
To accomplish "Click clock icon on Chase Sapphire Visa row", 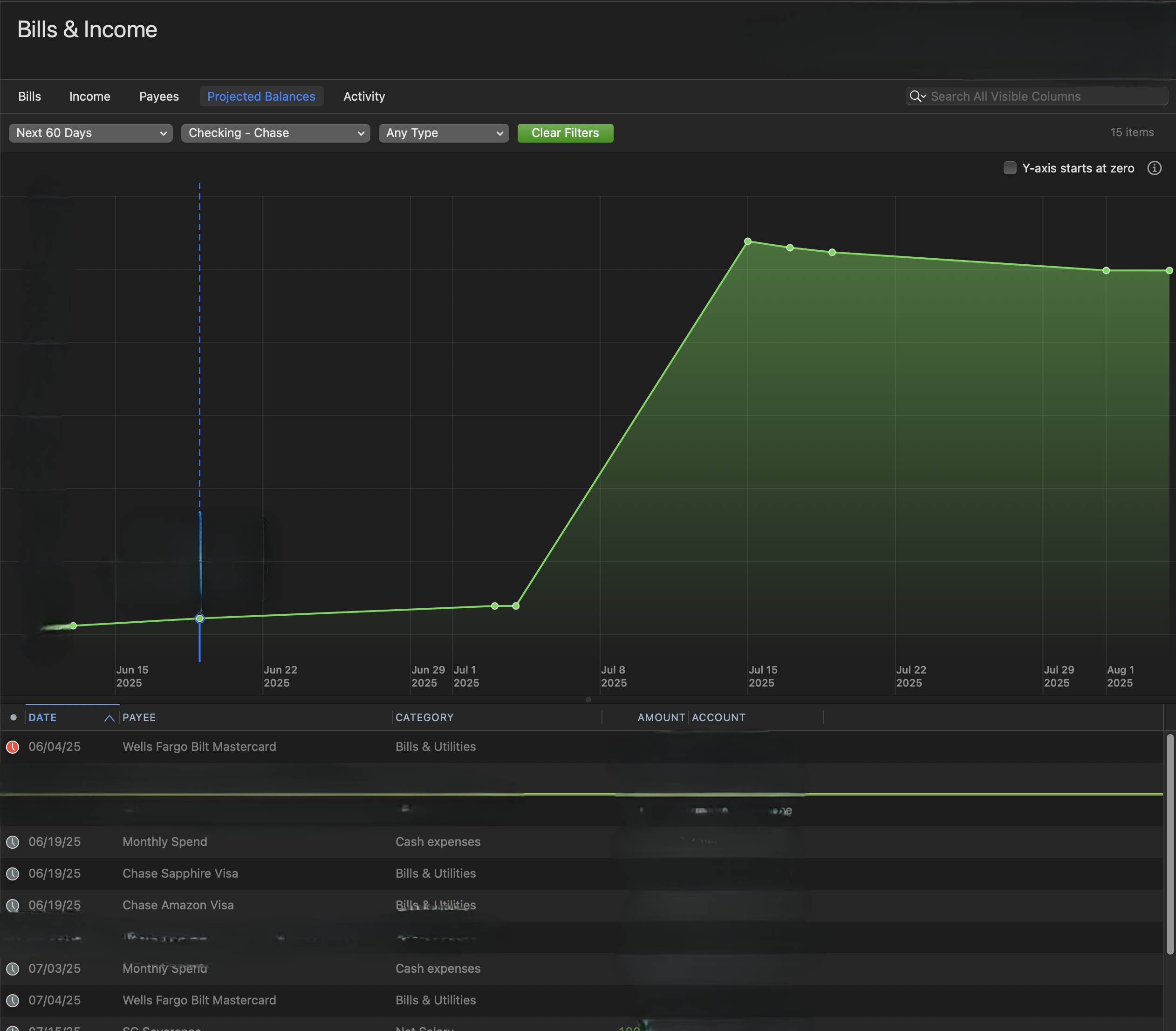I will (13, 873).
